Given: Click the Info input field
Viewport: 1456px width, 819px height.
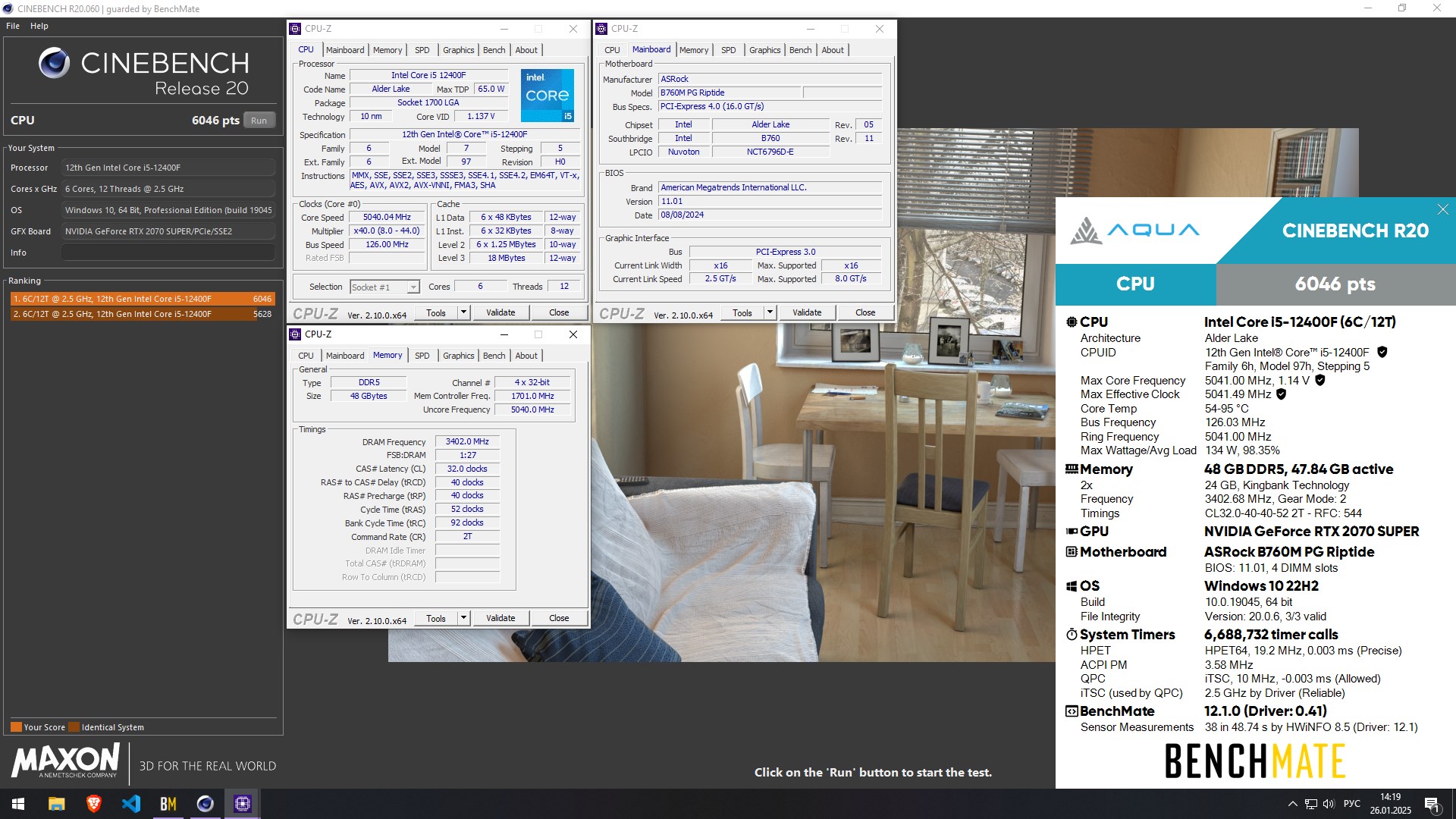Looking at the screenshot, I should tap(168, 253).
